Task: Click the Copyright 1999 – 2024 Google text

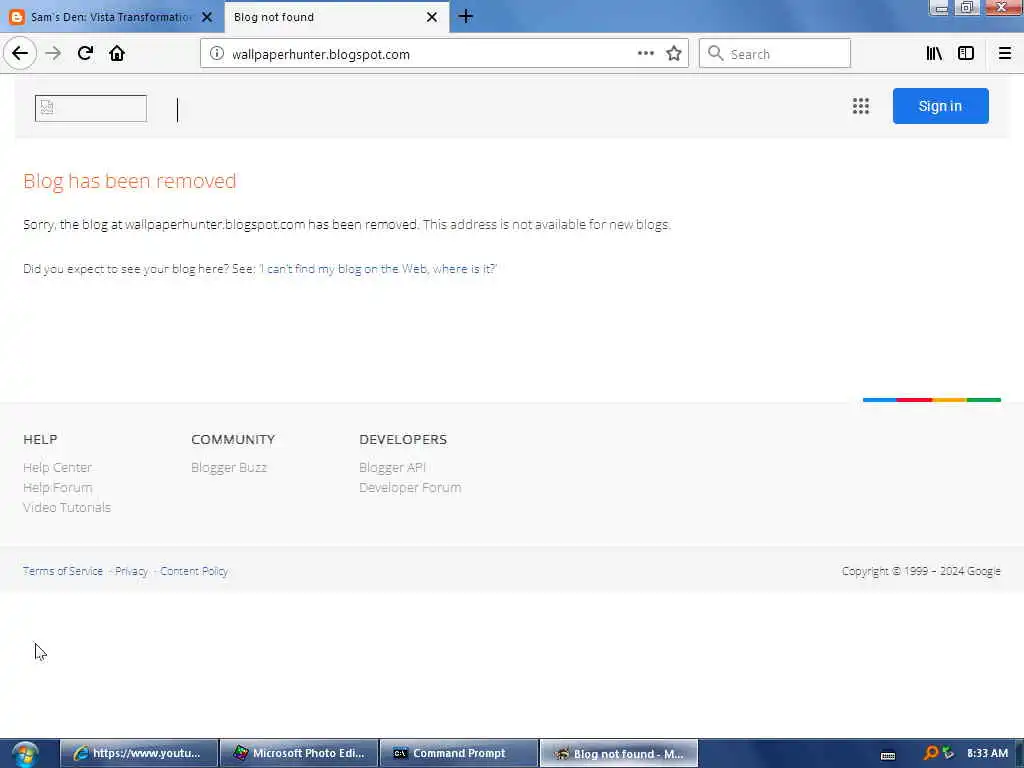Action: [x=921, y=571]
